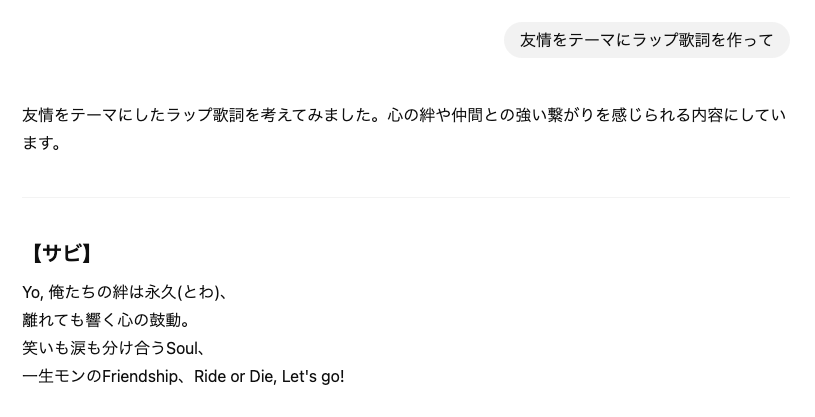Image resolution: width=815 pixels, height=417 pixels.
Task: Click the word Yo, opening the chorus
Action: coord(33,293)
